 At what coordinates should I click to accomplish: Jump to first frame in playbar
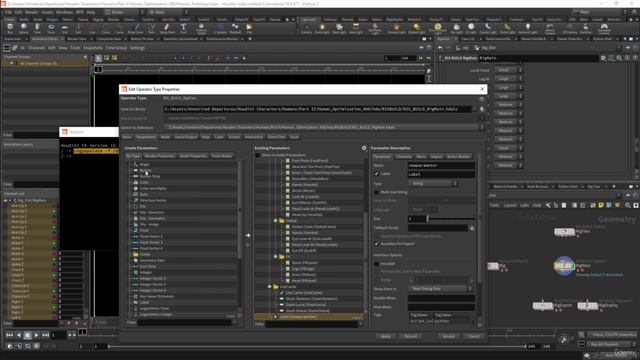click(x=9, y=335)
